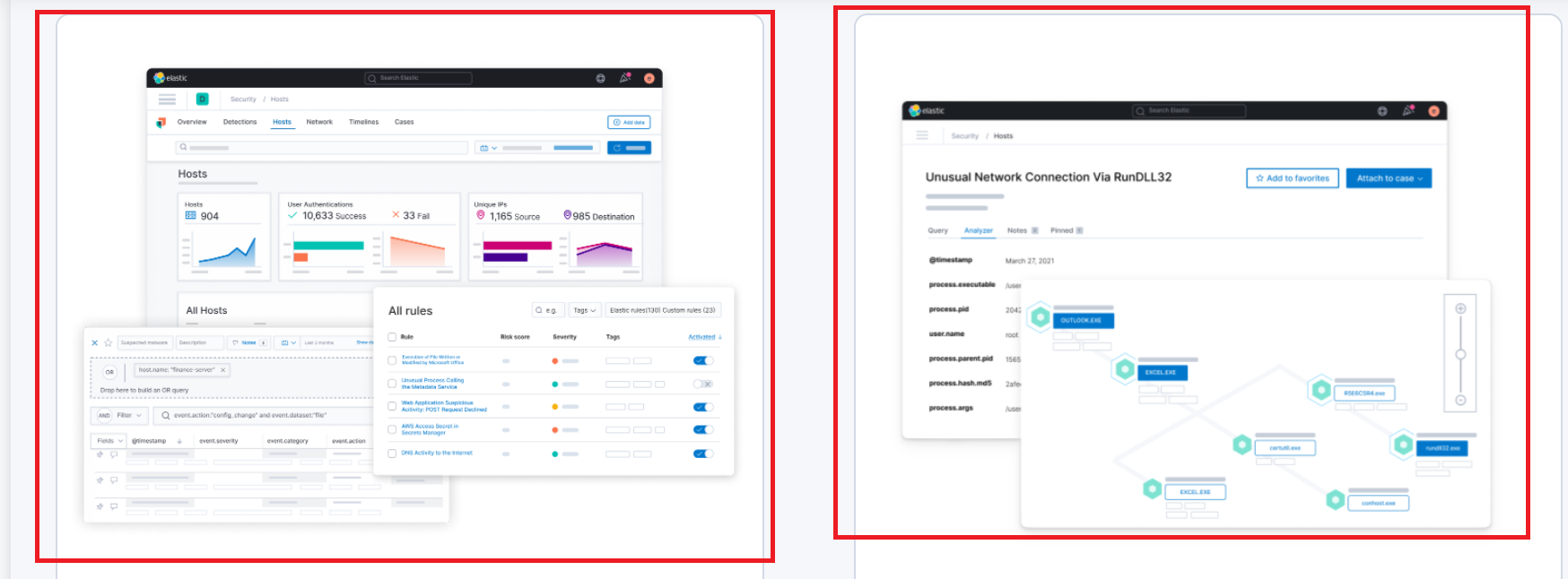Check the Unusual Process Calling rule checkbox

point(392,384)
